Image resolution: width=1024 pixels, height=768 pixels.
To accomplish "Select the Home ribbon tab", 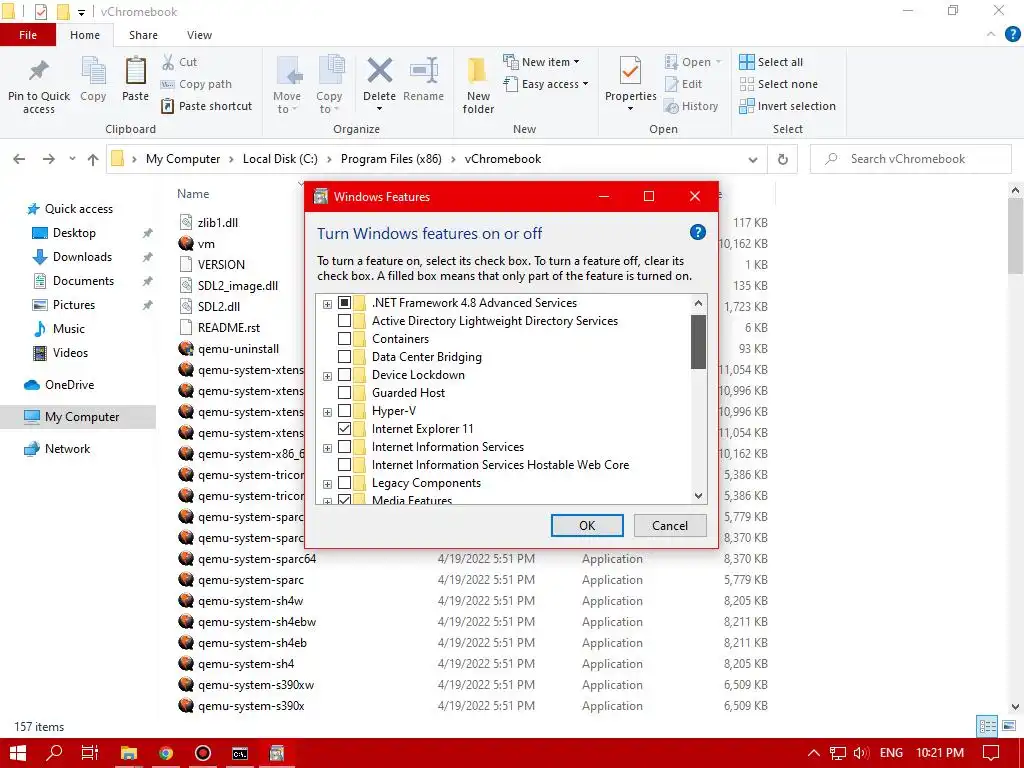I will pyautogui.click(x=85, y=35).
